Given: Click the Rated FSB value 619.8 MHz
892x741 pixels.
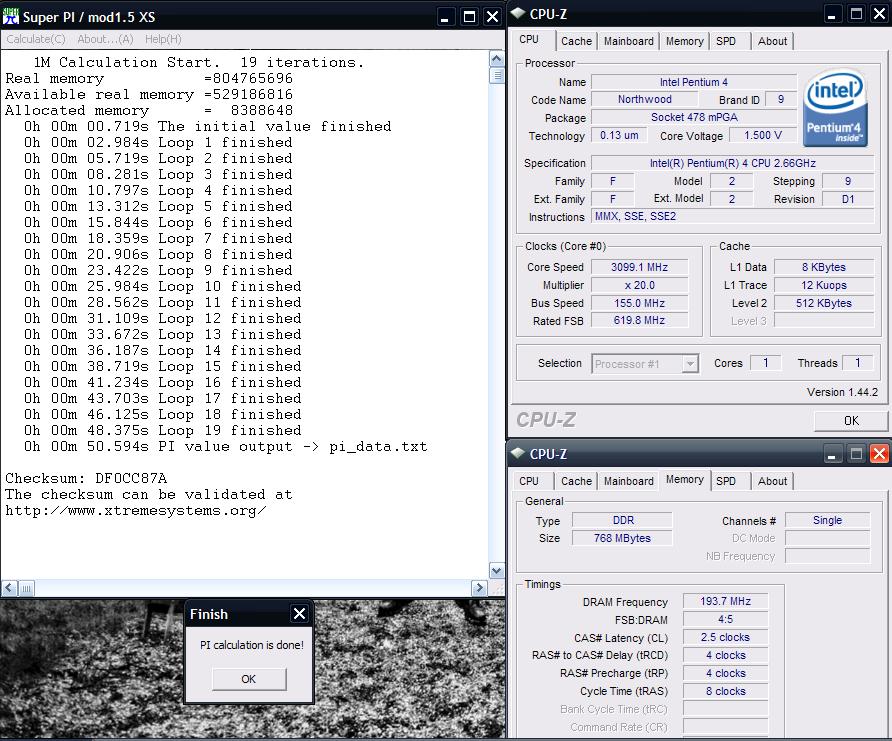Looking at the screenshot, I should (639, 321).
